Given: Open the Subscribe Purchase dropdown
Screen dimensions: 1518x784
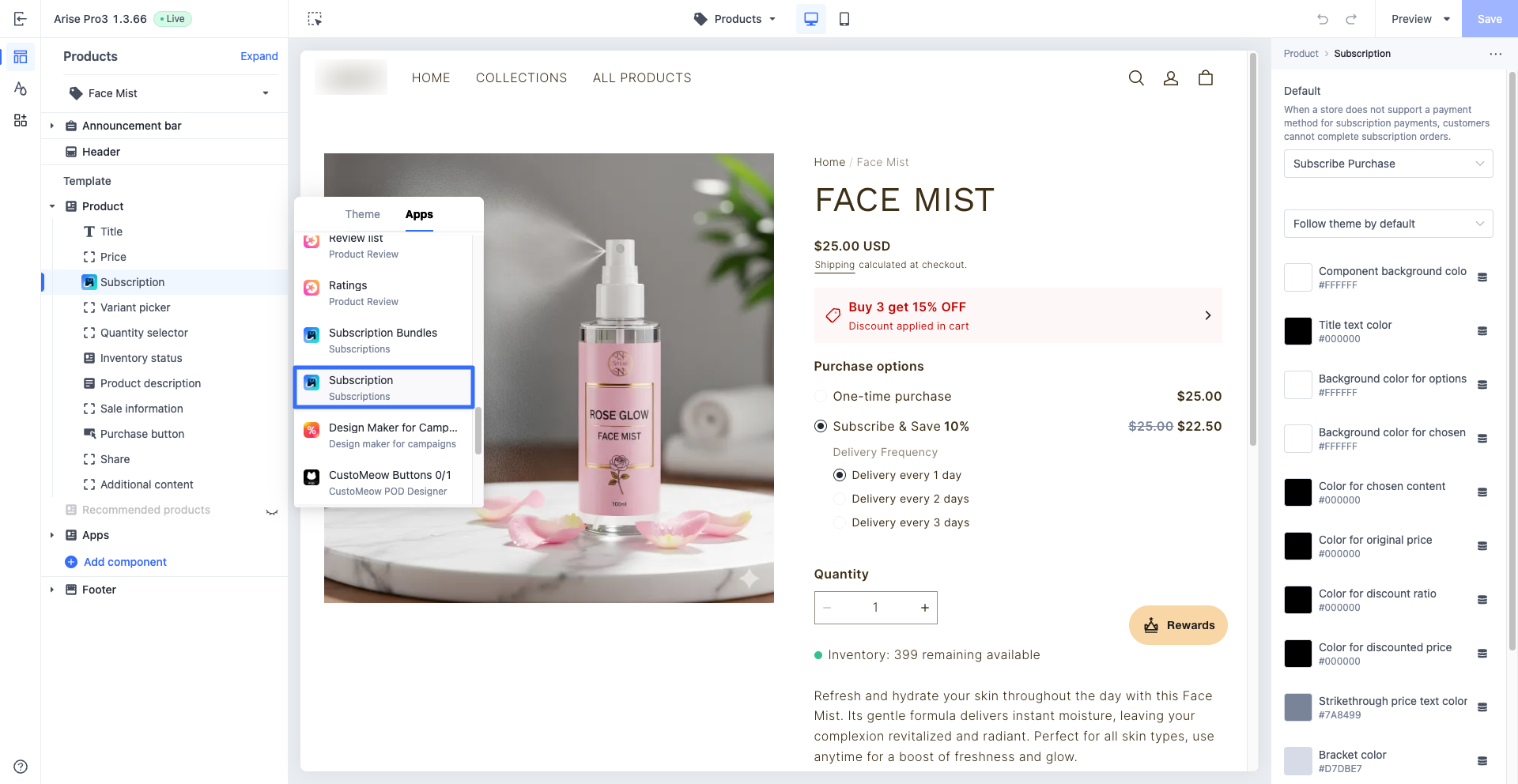Looking at the screenshot, I should pos(1388,164).
